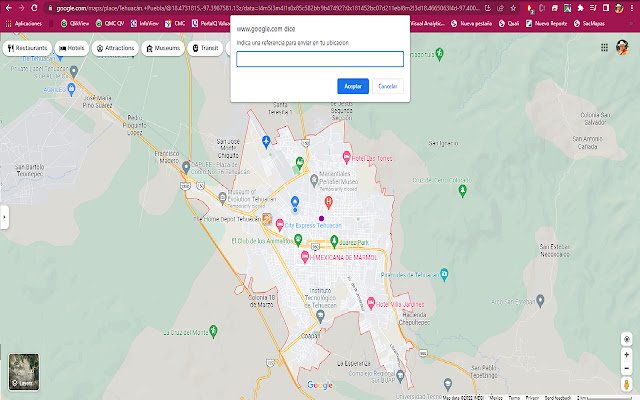
Task: Click The Home Depot Tehuacán marker
Action: 267,219
